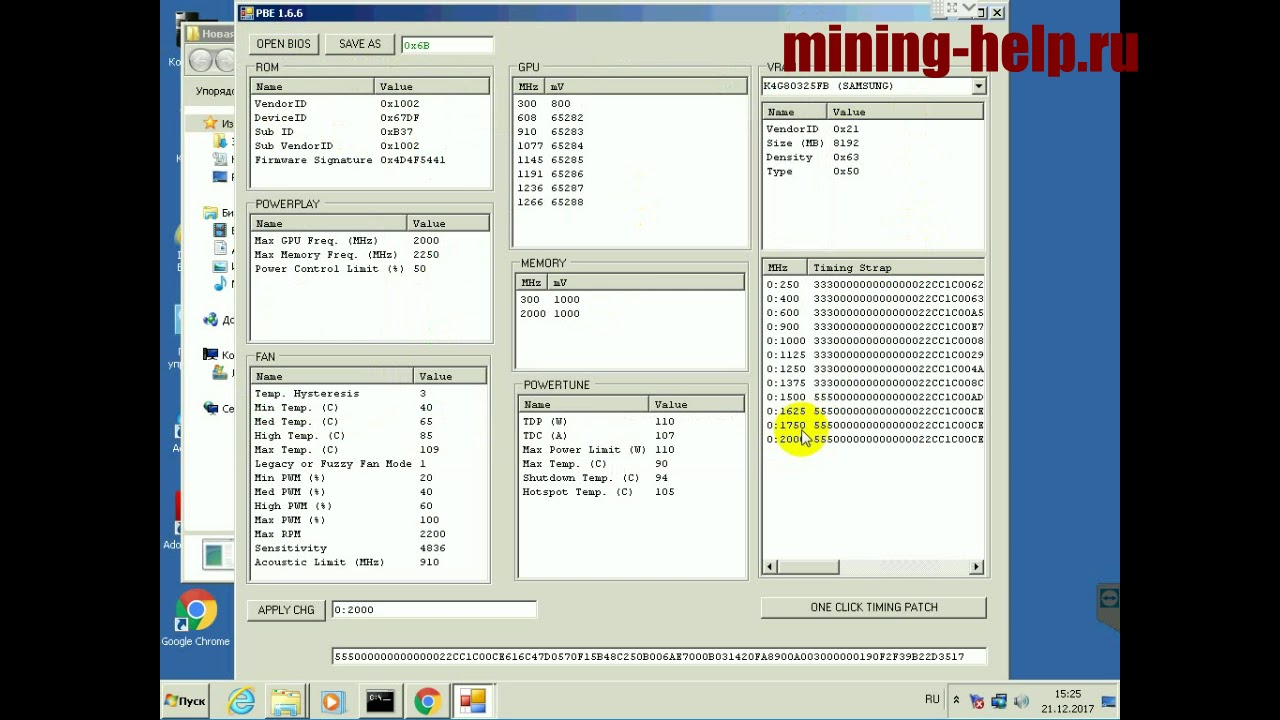Viewport: 1280px width, 720px height.
Task: Select memory 2000 MHz 1000 row
Action: click(630, 314)
